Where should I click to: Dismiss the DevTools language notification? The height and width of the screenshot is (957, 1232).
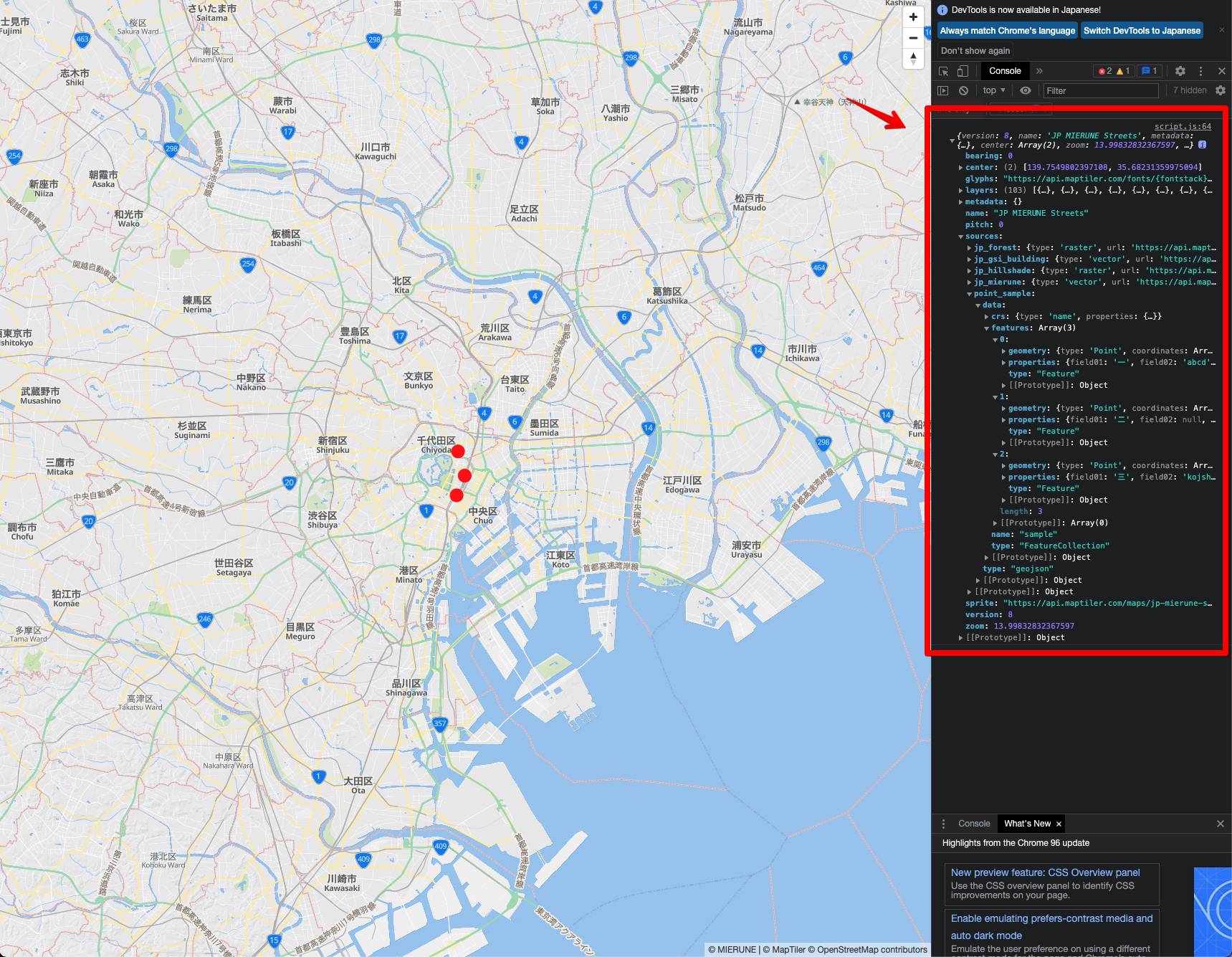1222,30
